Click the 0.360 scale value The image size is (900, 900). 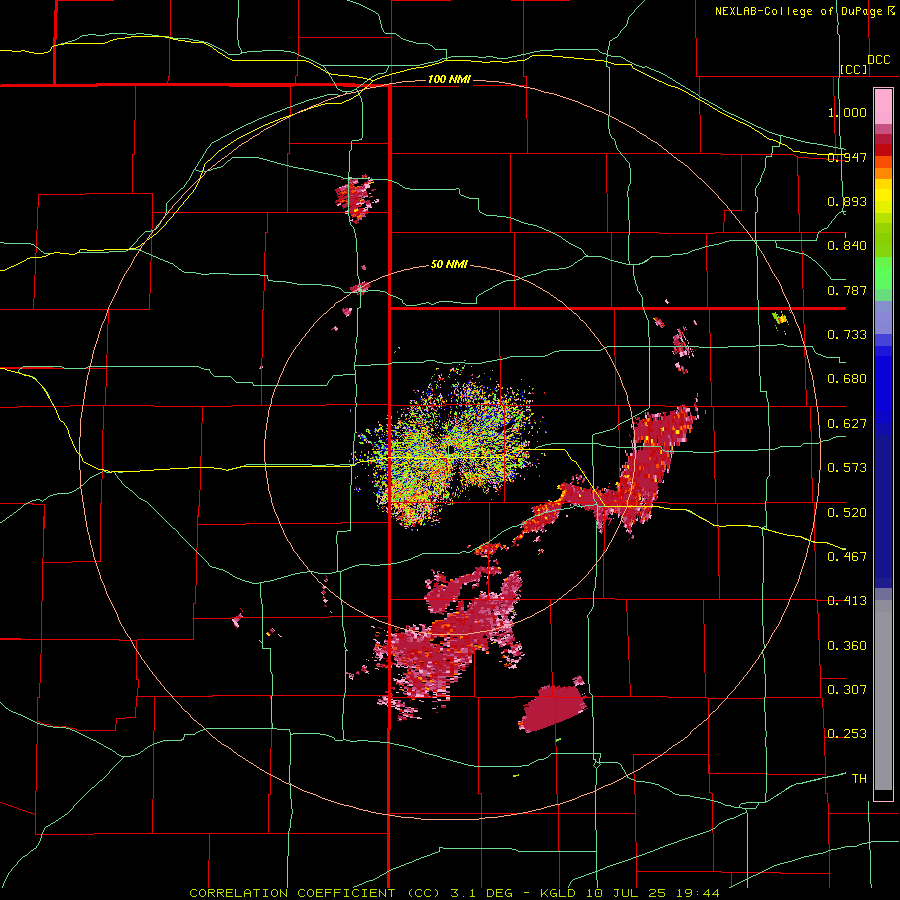pyautogui.click(x=847, y=645)
